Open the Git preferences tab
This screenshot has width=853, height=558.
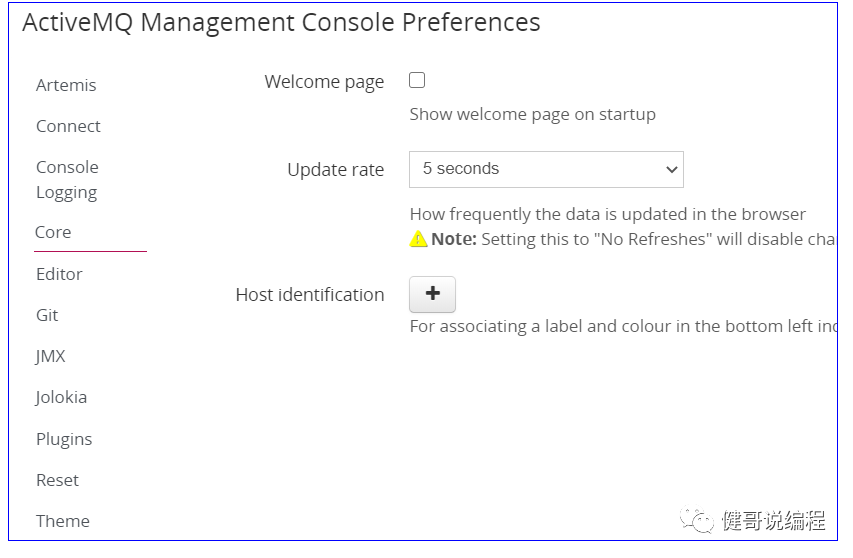point(47,315)
